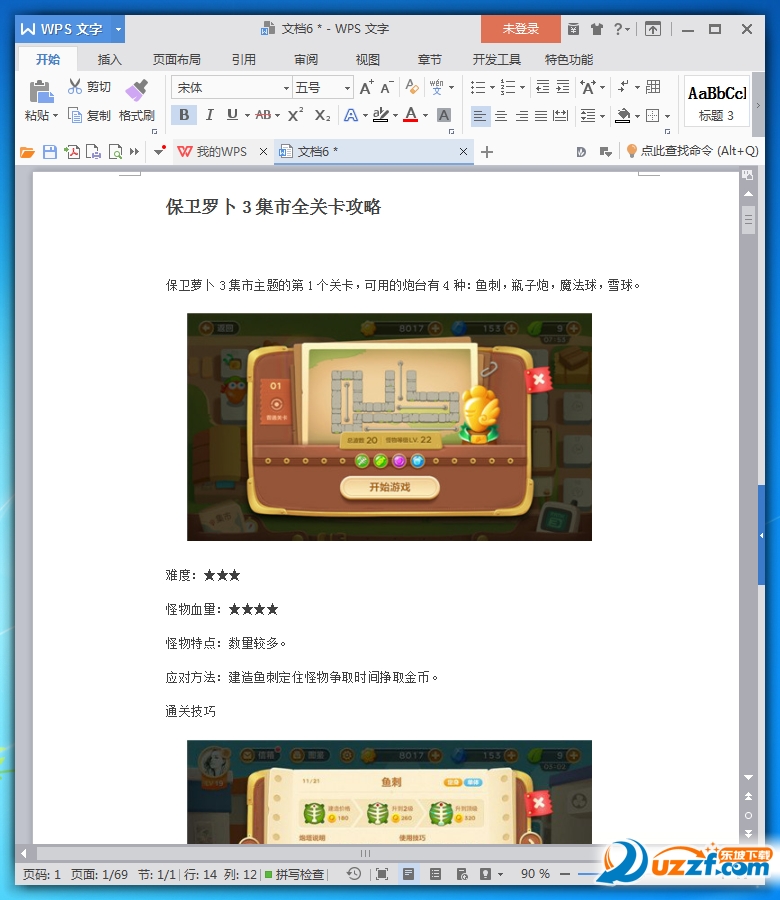Click the increase indent icon
Screen dimensions: 780x900
pos(563,87)
